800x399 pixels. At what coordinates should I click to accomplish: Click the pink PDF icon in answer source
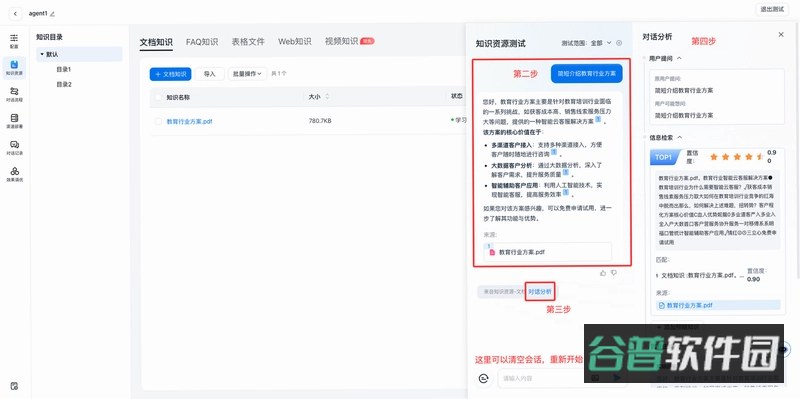492,252
